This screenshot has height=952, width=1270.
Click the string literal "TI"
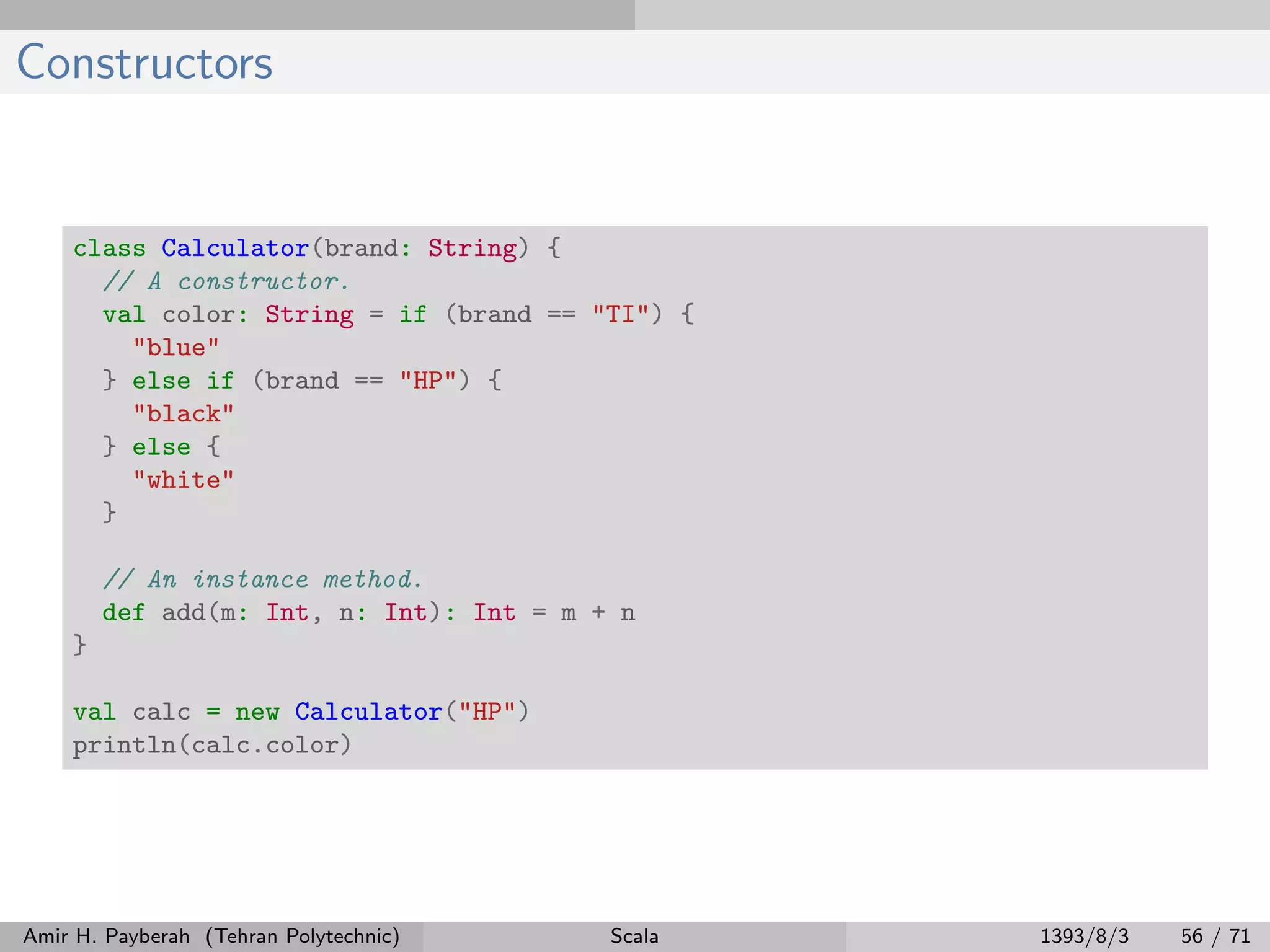(621, 314)
